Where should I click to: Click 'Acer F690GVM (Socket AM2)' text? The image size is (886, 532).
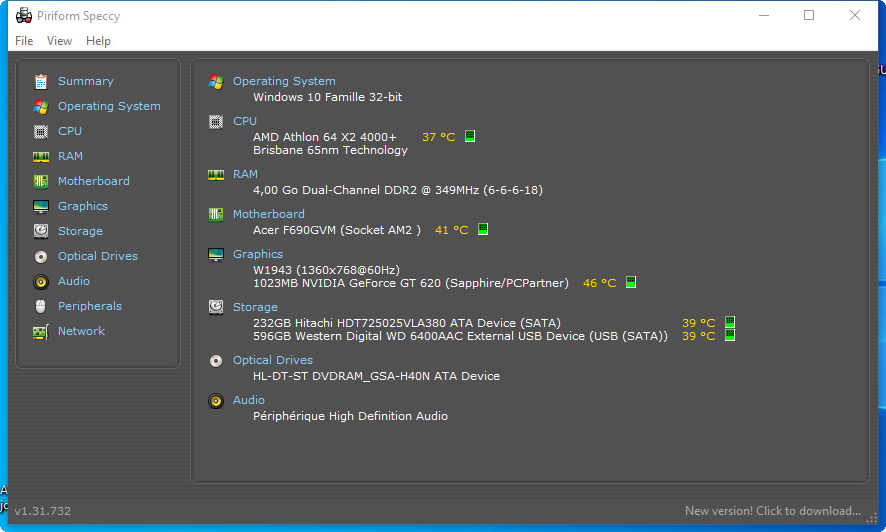click(x=337, y=230)
